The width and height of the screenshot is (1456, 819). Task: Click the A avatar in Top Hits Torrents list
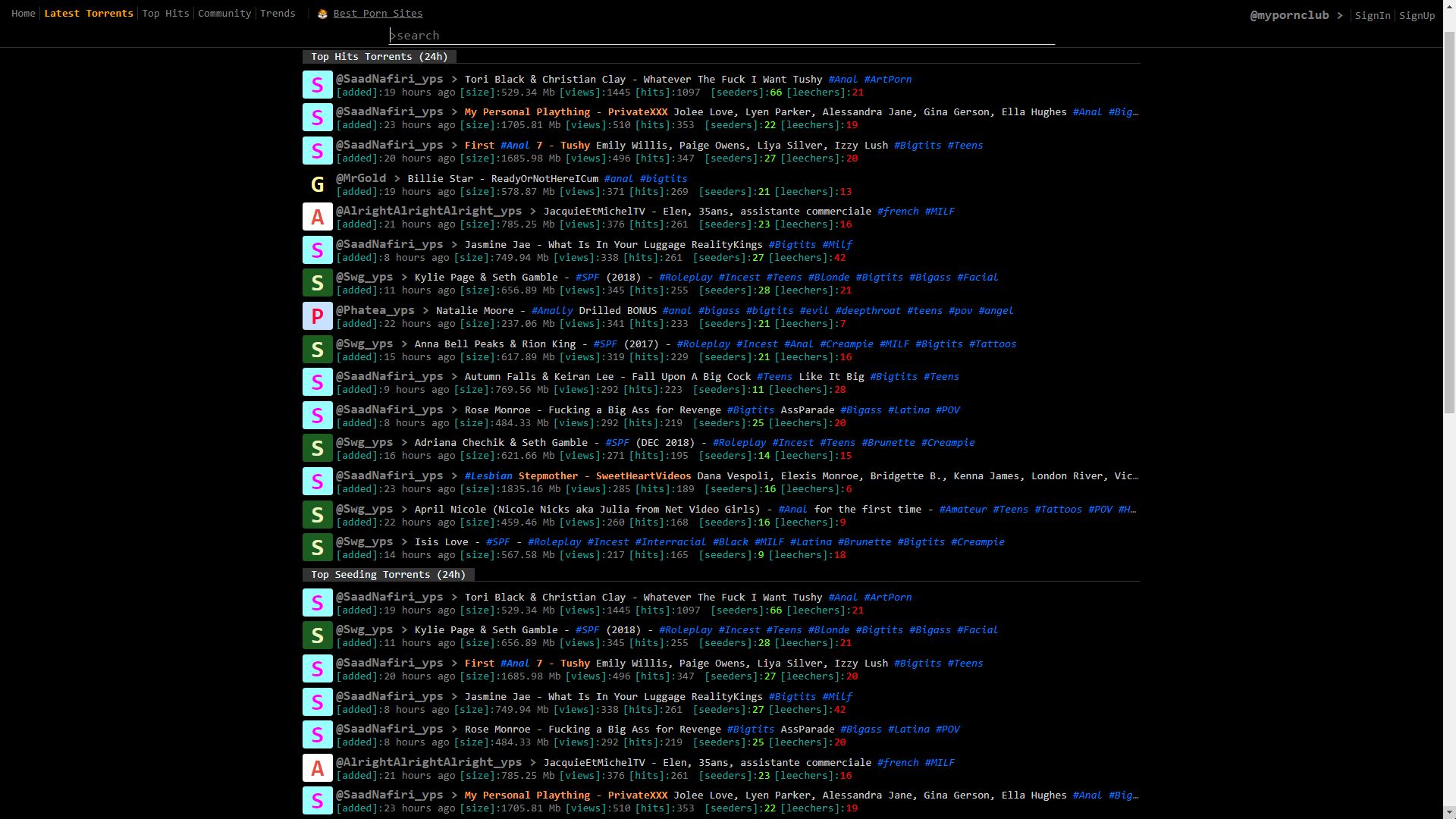point(318,217)
